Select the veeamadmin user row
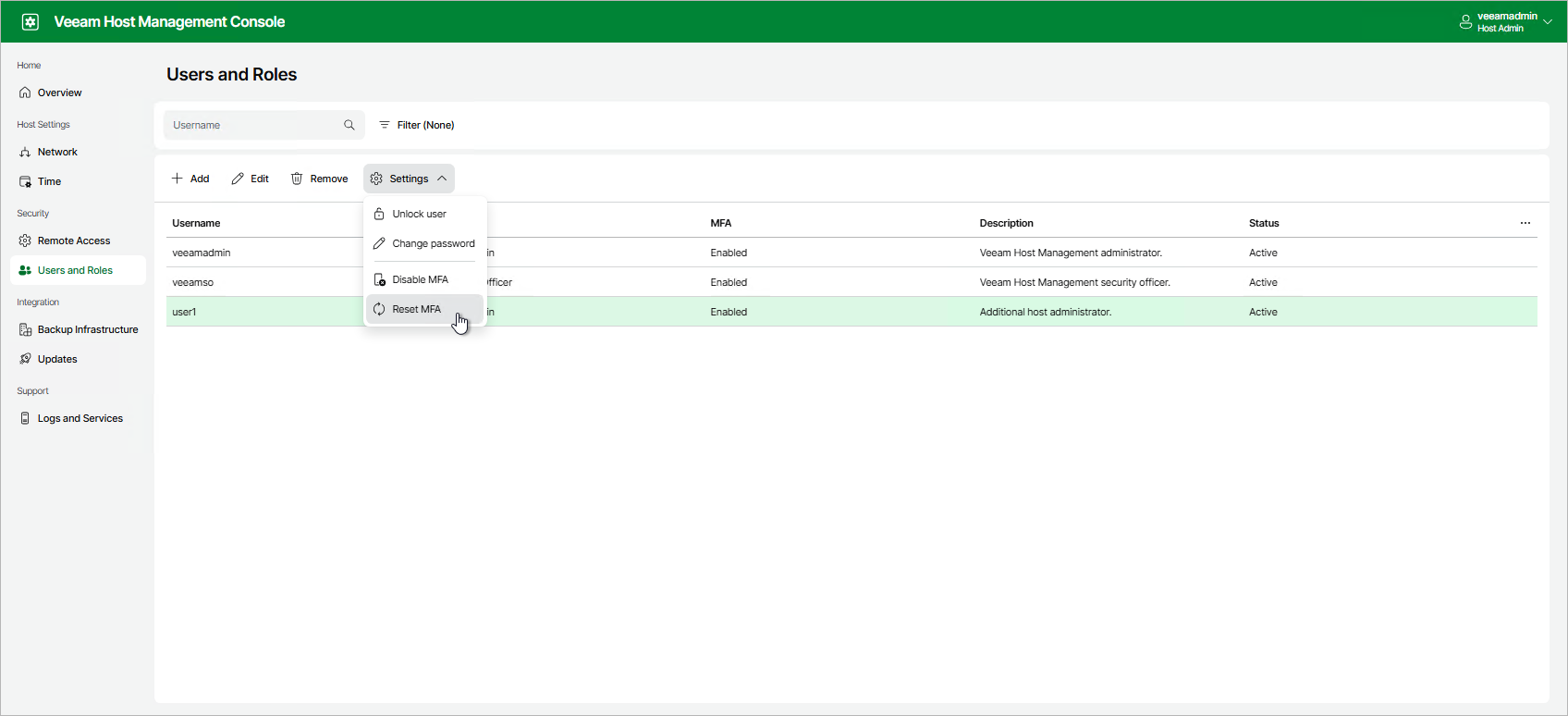 [851, 253]
